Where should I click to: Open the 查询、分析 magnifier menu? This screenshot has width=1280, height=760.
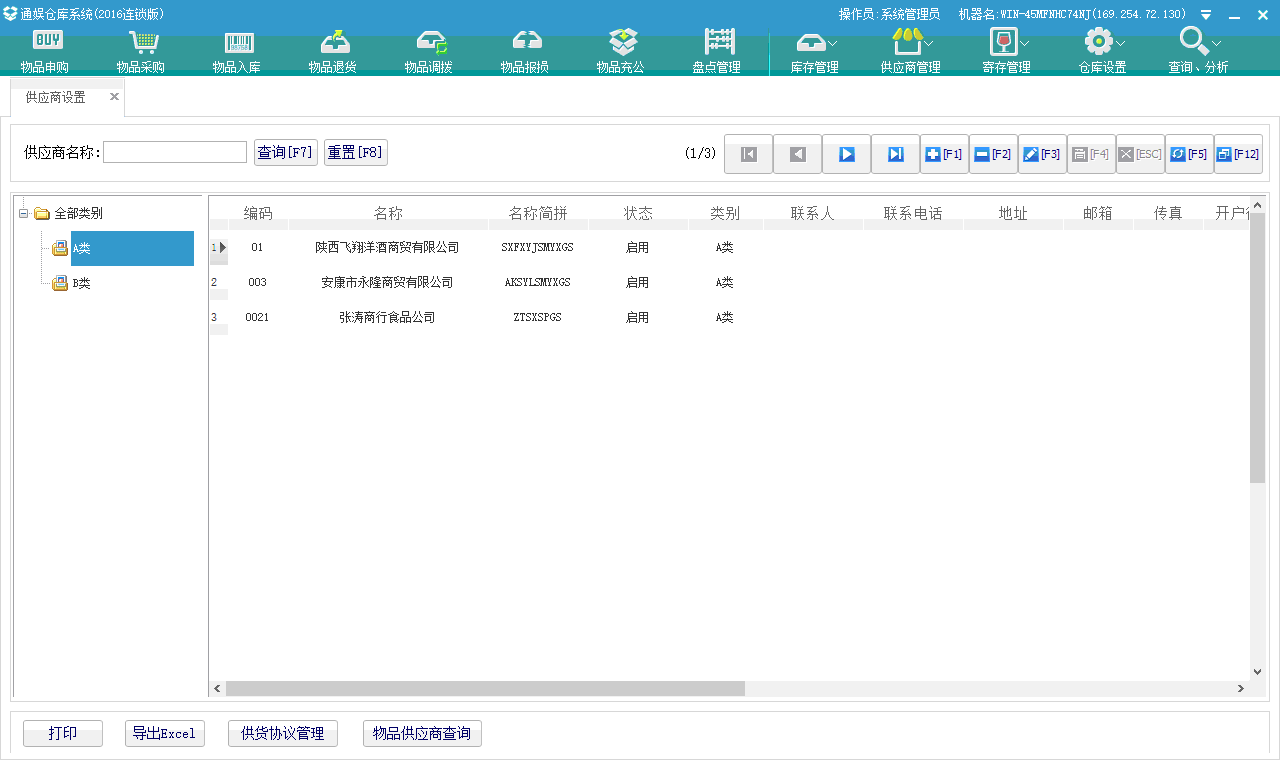tap(1199, 52)
